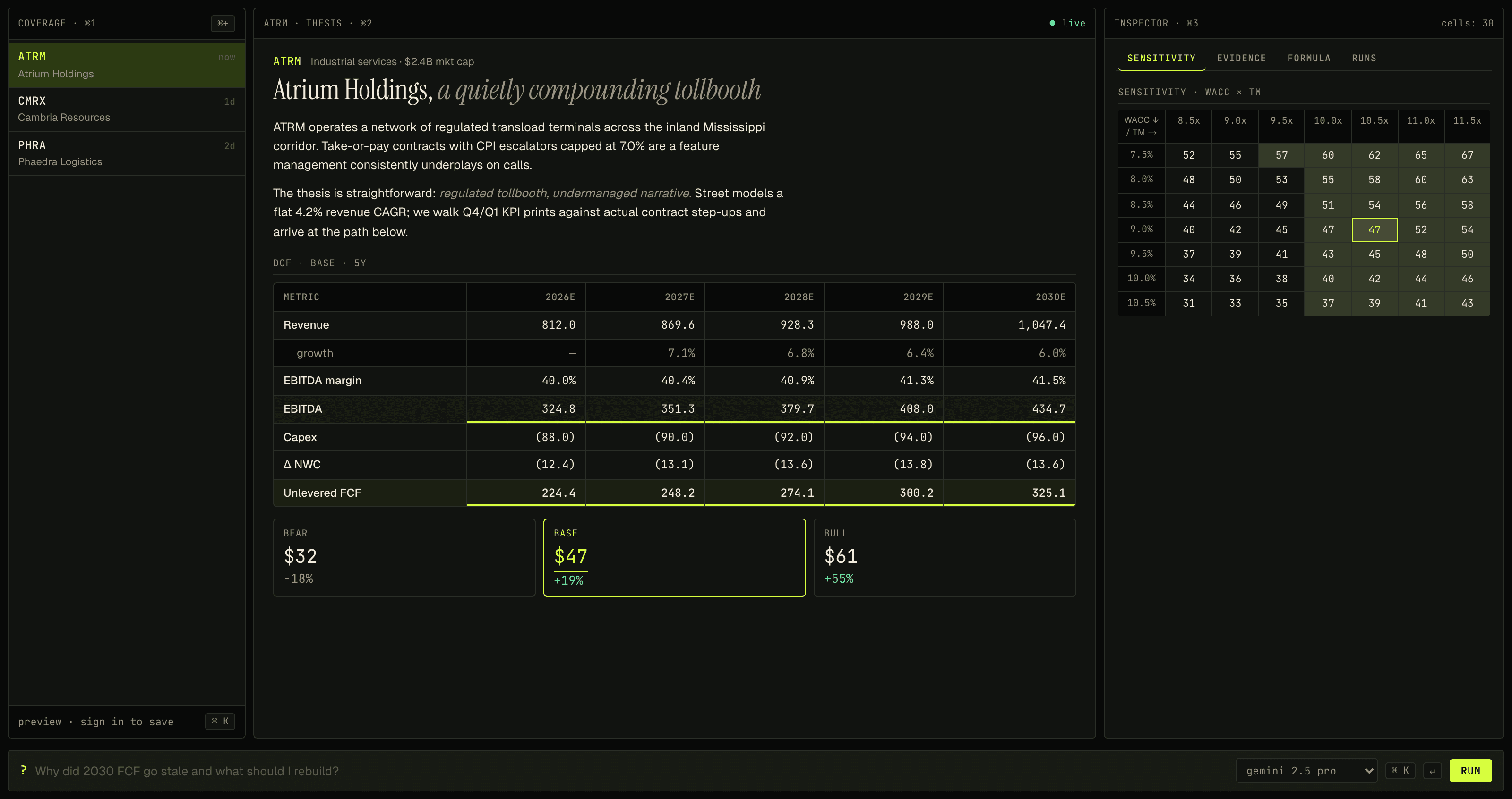
Task: Click the 'Atrium Holdings' thesis headline
Action: (516, 90)
